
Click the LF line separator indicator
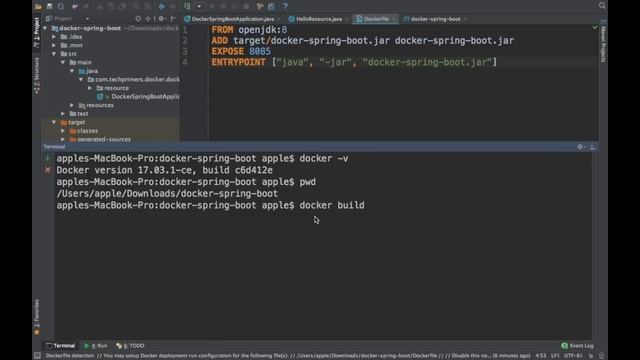(x=556, y=356)
